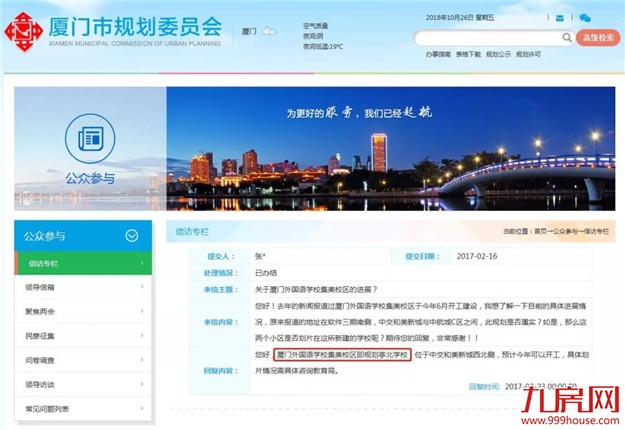The height and width of the screenshot is (430, 625).
Task: Open the 办事指南 link
Action: click(x=438, y=54)
